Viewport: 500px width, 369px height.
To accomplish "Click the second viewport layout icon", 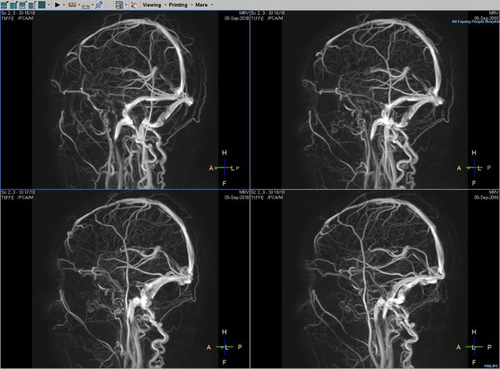I will (x=14, y=5).
